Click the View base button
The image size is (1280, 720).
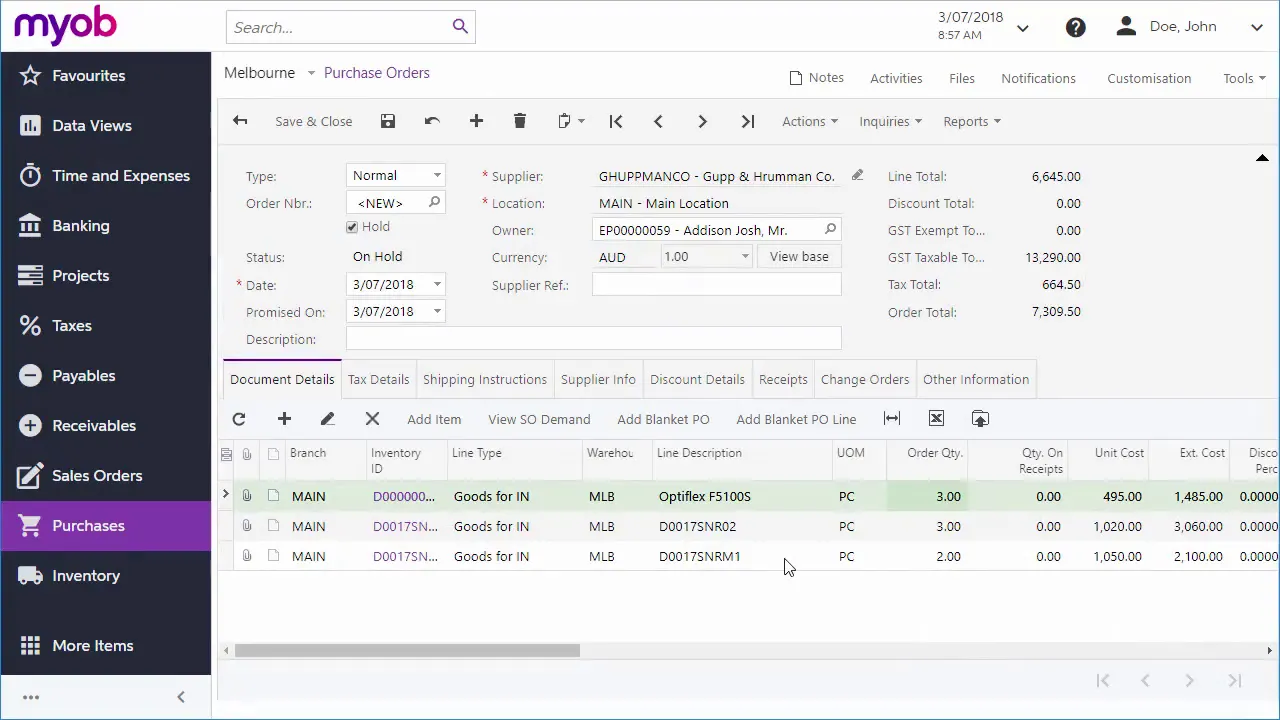(799, 257)
